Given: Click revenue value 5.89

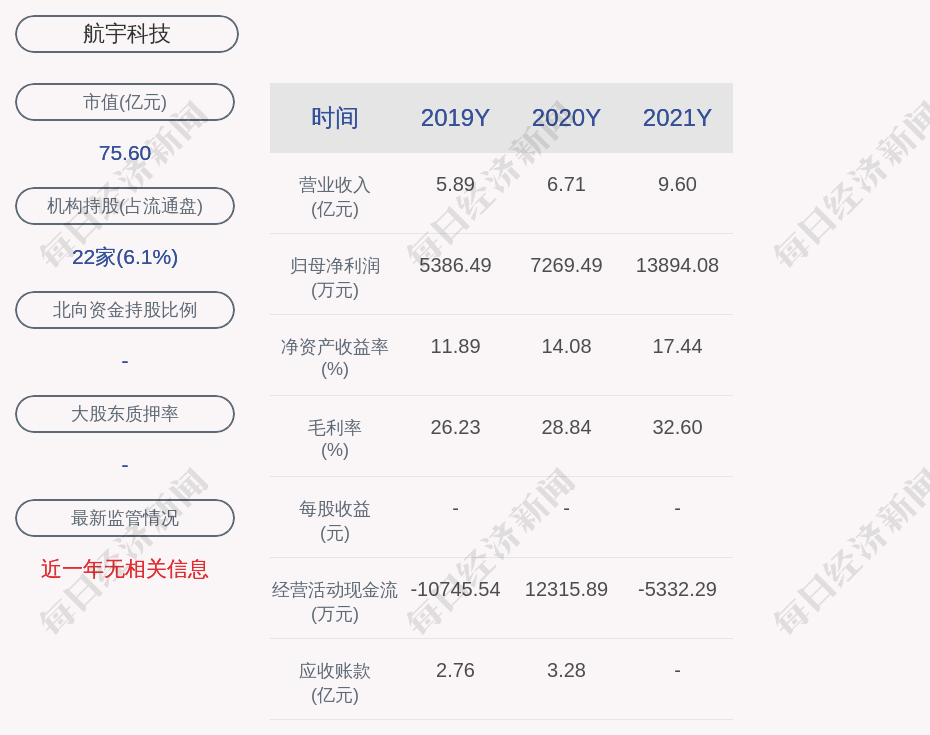Looking at the screenshot, I should [455, 184].
